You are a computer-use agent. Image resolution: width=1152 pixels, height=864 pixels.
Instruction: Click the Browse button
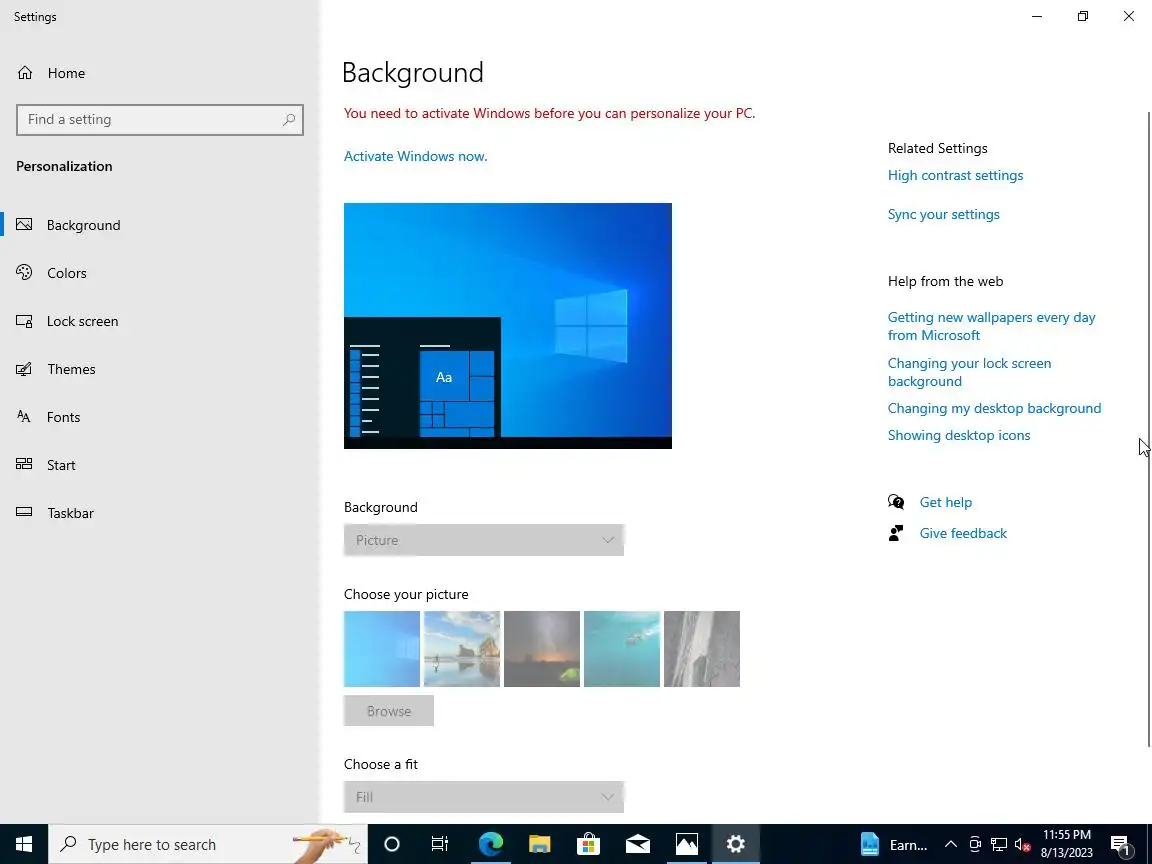coord(389,710)
